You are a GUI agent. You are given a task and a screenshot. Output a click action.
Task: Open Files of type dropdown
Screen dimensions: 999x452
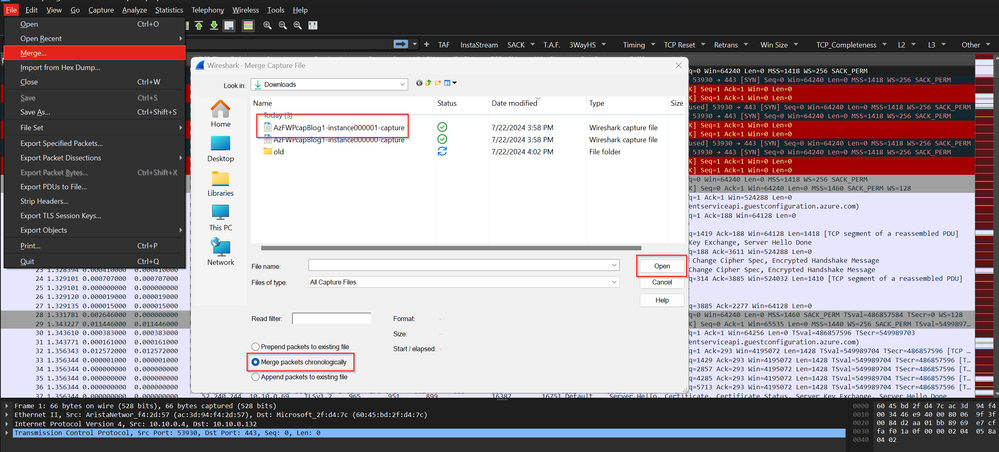tap(614, 282)
